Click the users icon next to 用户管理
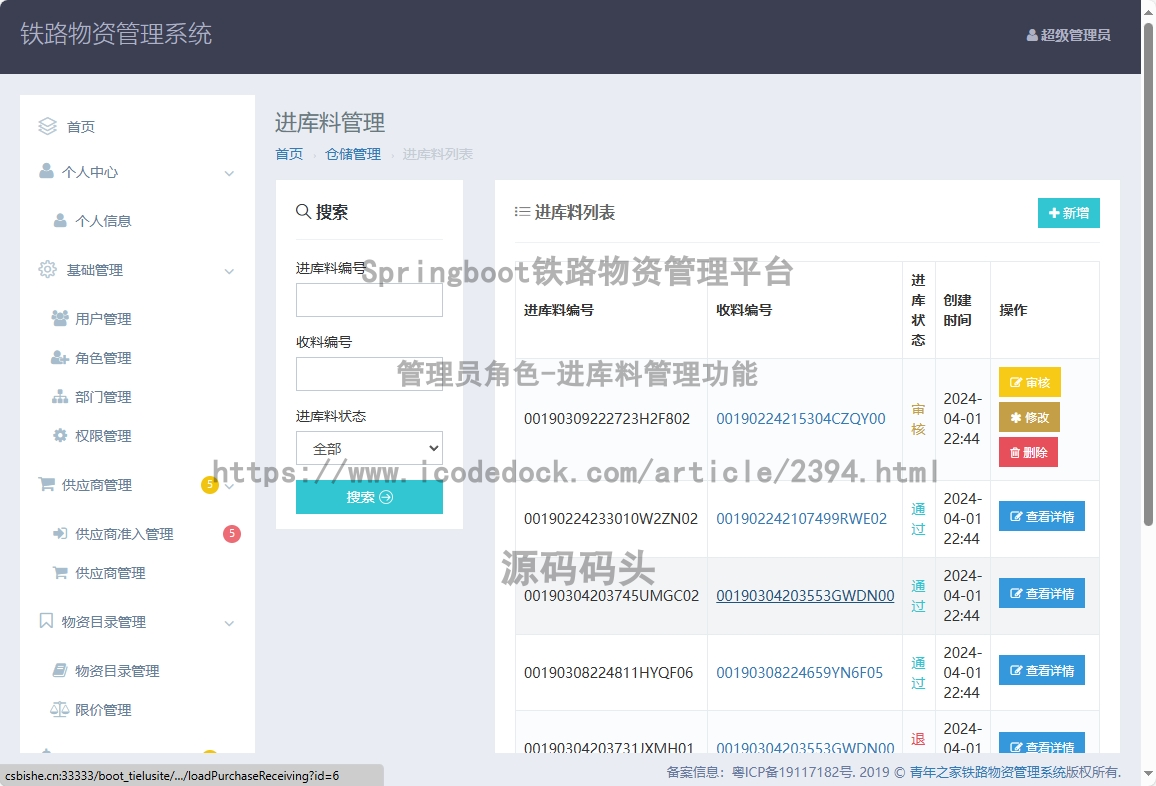This screenshot has height=786, width=1156. click(59, 319)
